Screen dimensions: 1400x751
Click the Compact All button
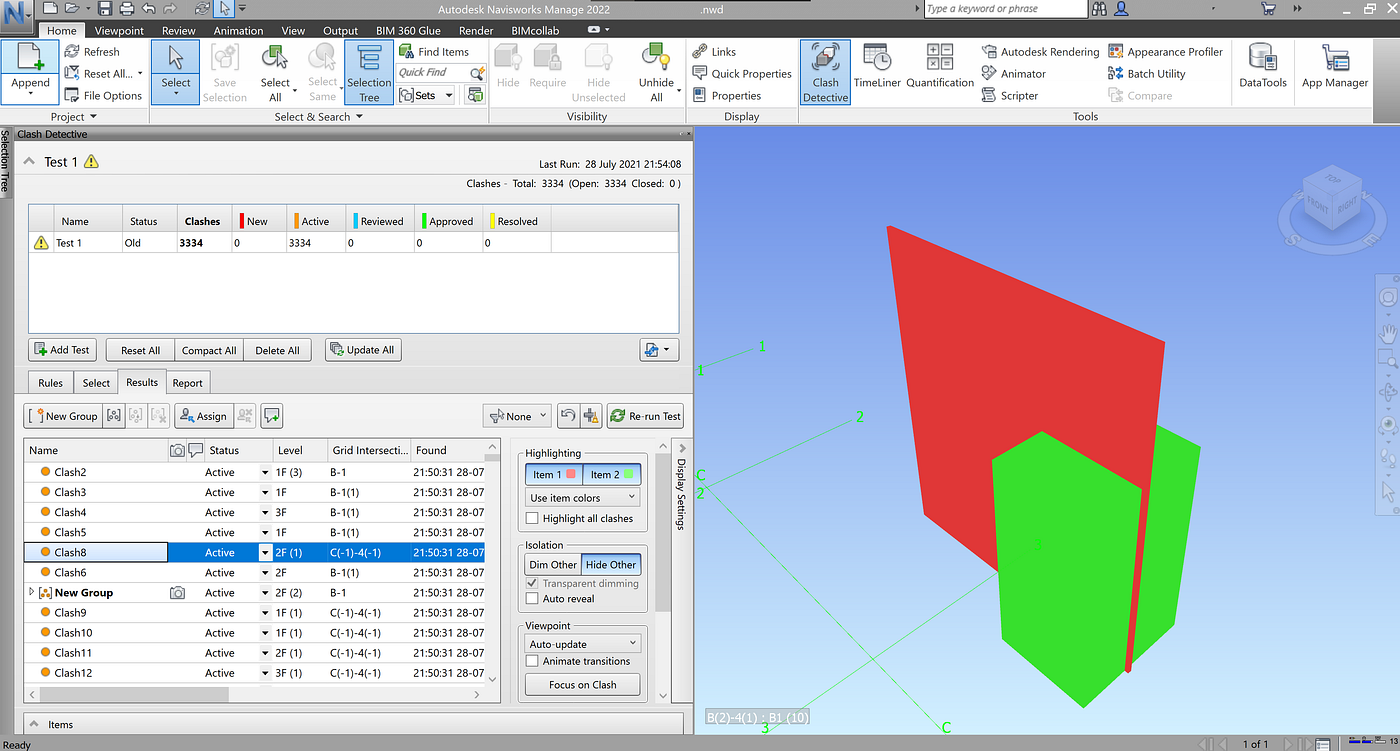point(209,350)
